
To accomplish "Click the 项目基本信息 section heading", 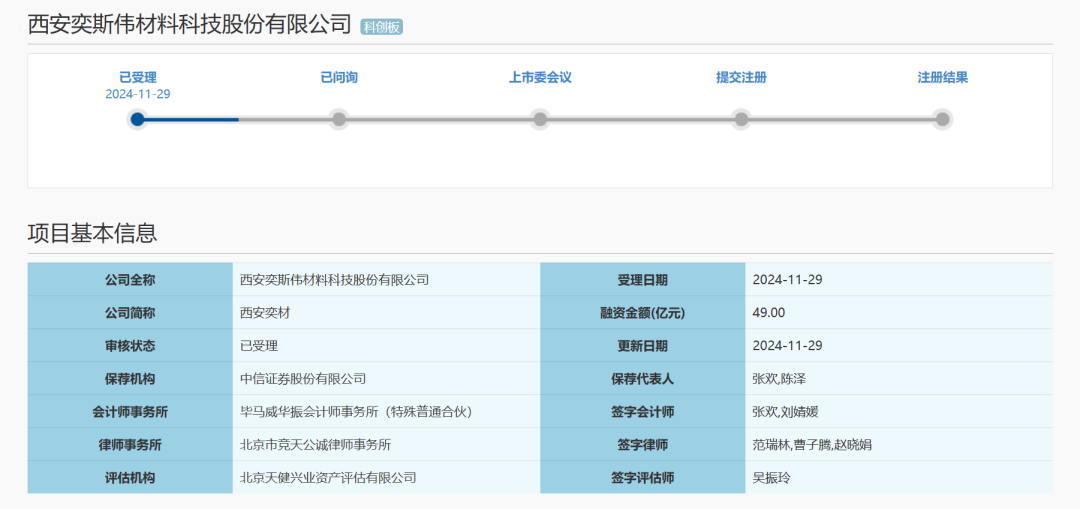I will point(92,233).
